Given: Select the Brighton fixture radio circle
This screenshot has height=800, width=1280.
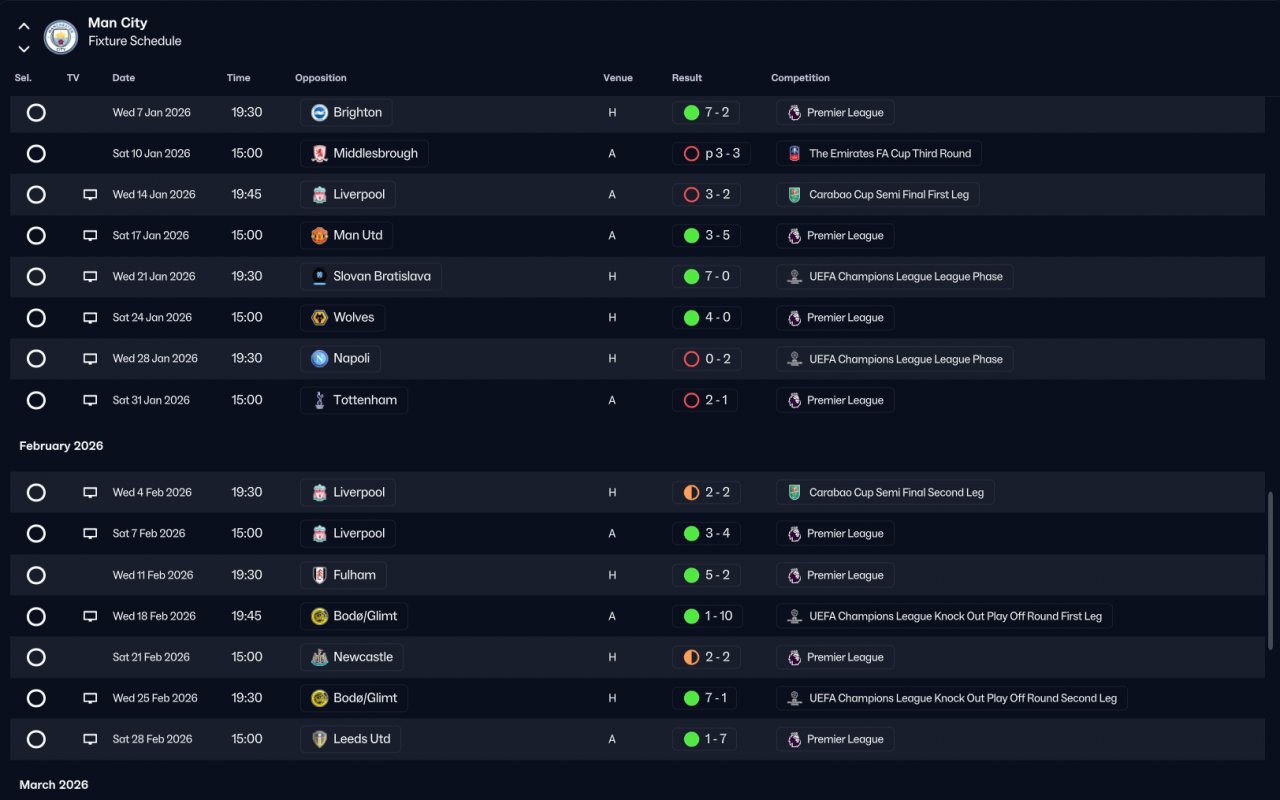Looking at the screenshot, I should click(x=36, y=113).
